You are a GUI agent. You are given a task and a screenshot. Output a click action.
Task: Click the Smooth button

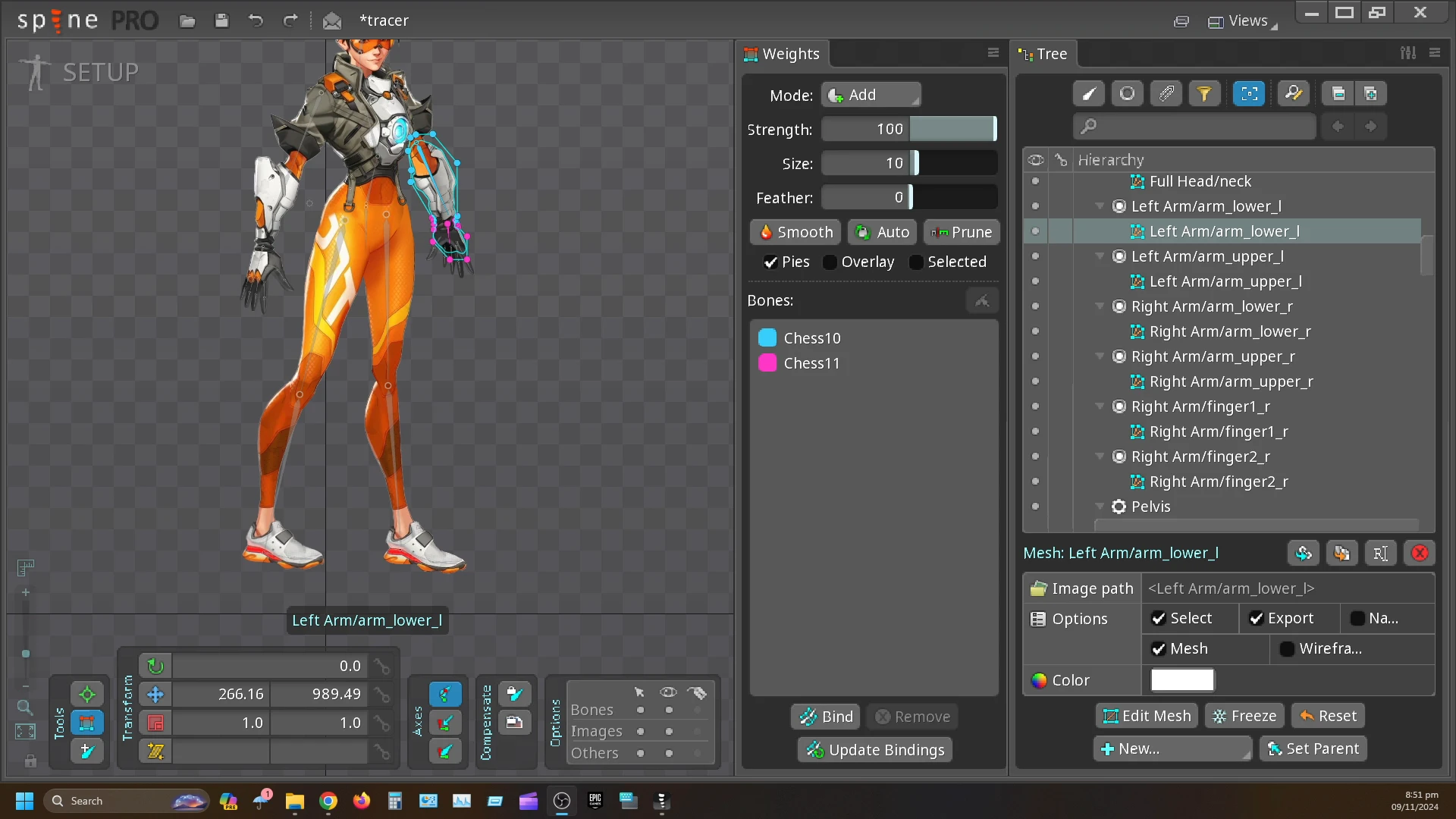point(795,233)
